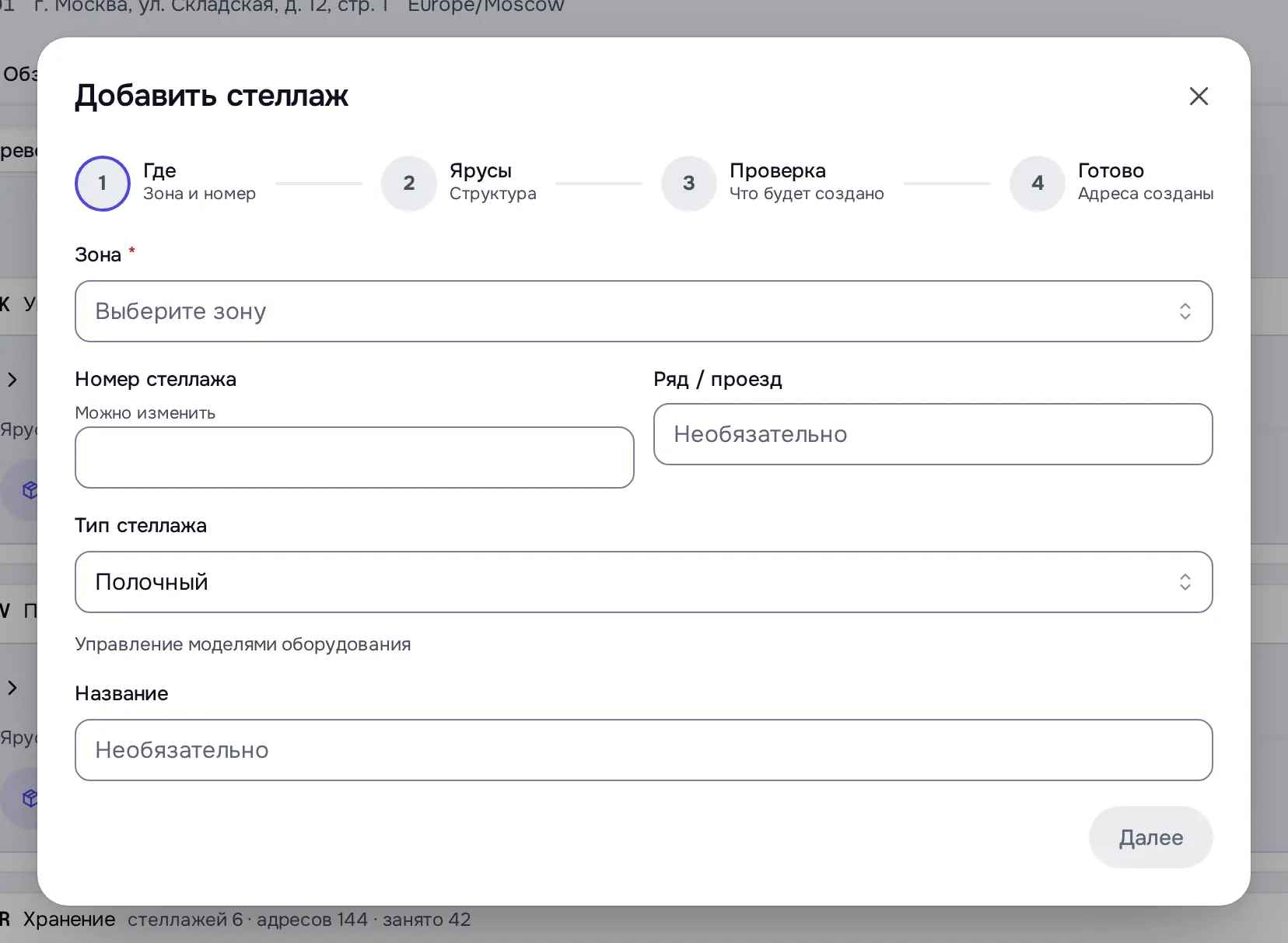Click the Ярусы step label text
Viewport: 1288px width, 943px height.
481,170
